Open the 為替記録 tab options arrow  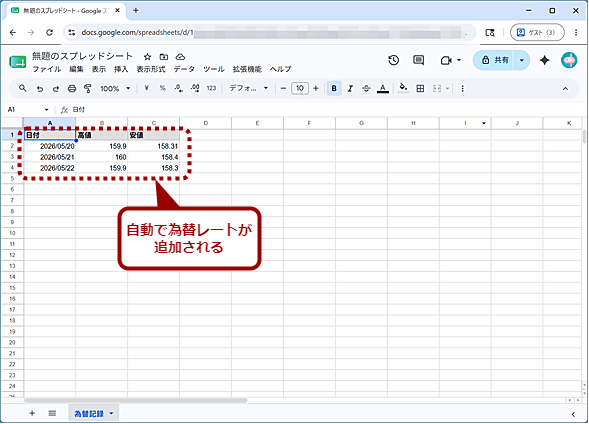point(112,414)
